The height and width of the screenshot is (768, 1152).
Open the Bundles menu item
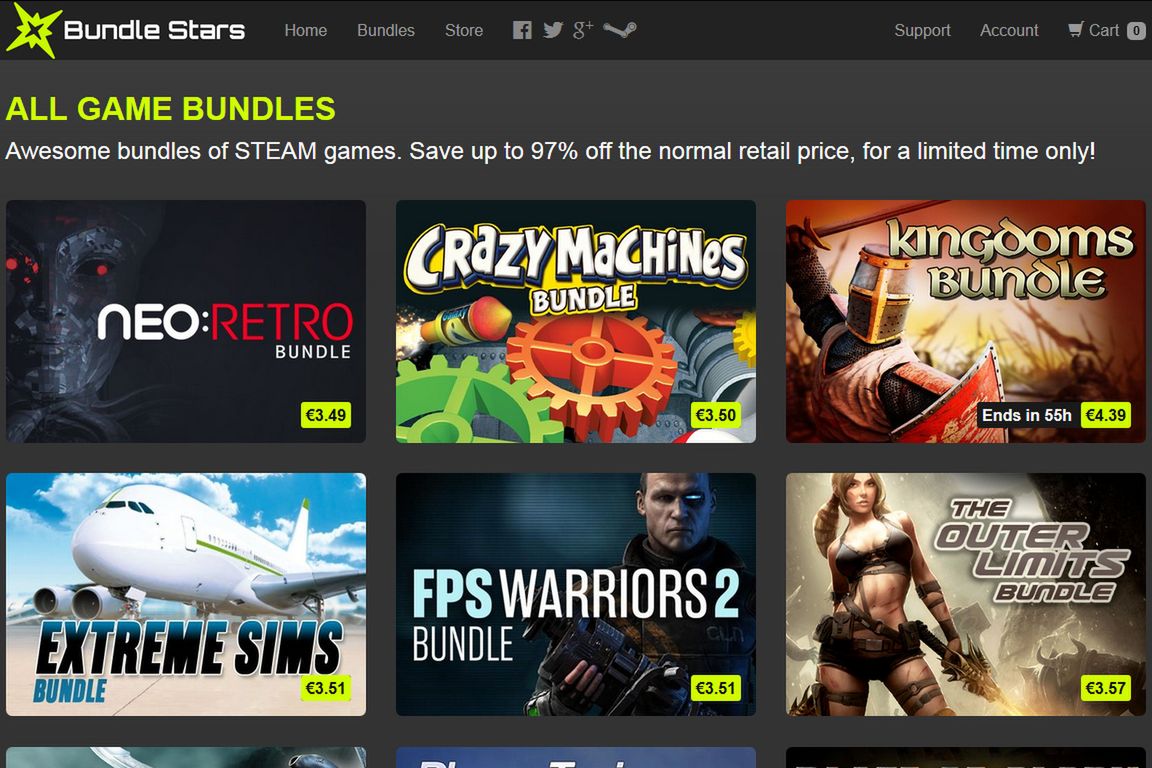pos(386,30)
